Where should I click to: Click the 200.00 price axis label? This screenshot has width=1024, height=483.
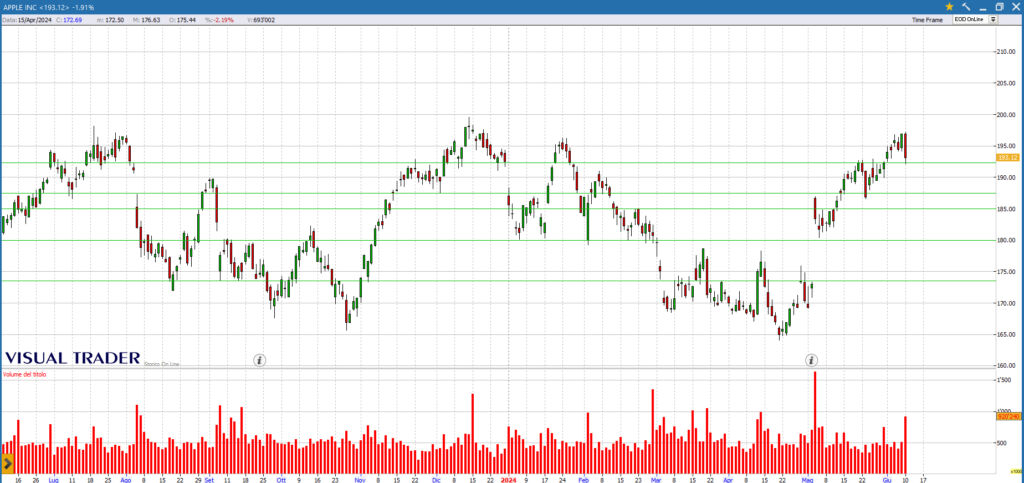(1005, 115)
